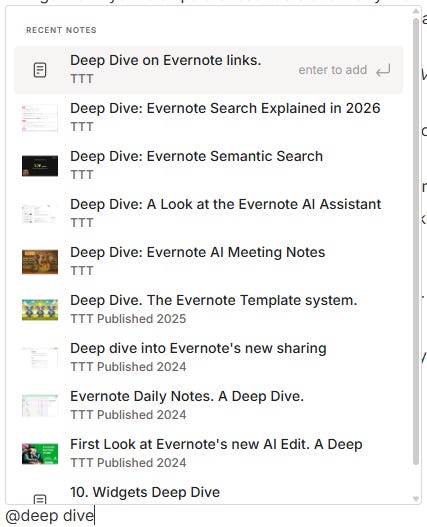This screenshot has width=427, height=527.
Task: Click the scroll up arrow of the list
Action: pyautogui.click(x=416, y=11)
